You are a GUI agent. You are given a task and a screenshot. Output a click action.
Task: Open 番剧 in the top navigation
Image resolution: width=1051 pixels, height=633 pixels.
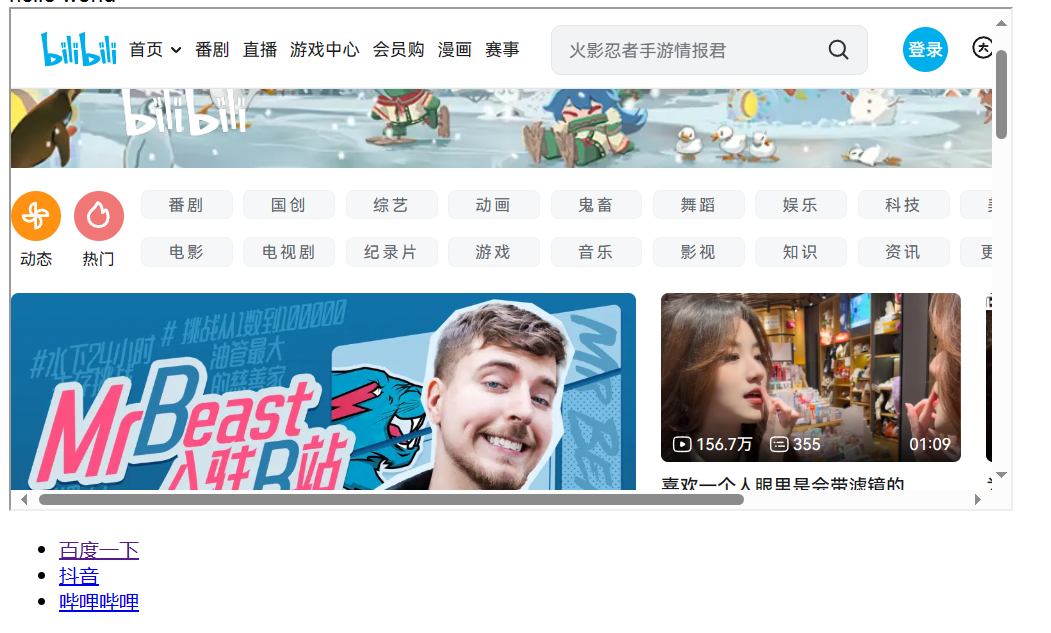212,50
